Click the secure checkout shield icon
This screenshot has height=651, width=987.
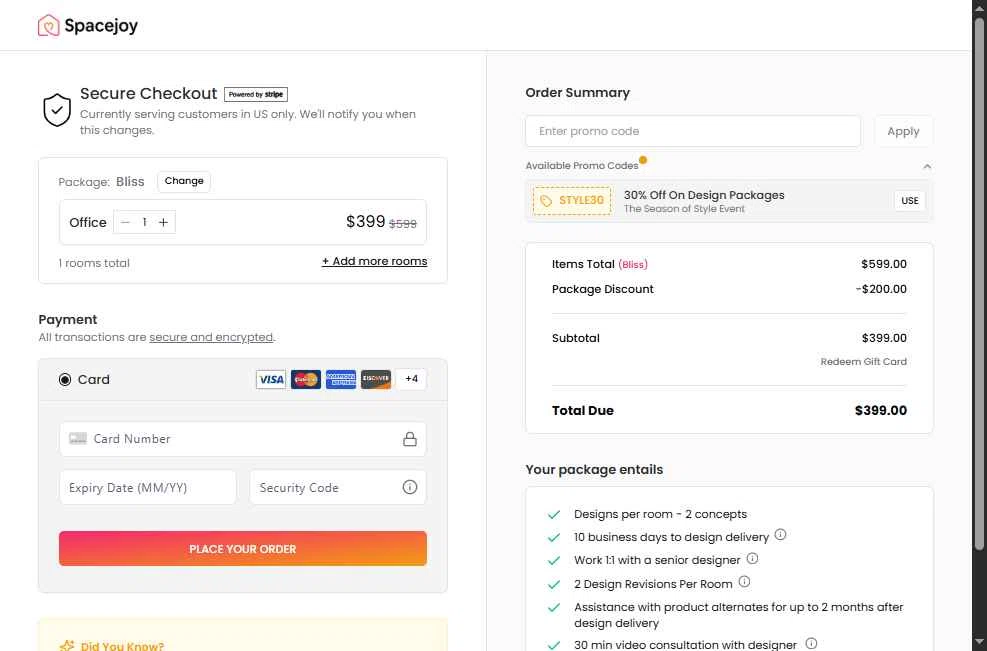57,110
